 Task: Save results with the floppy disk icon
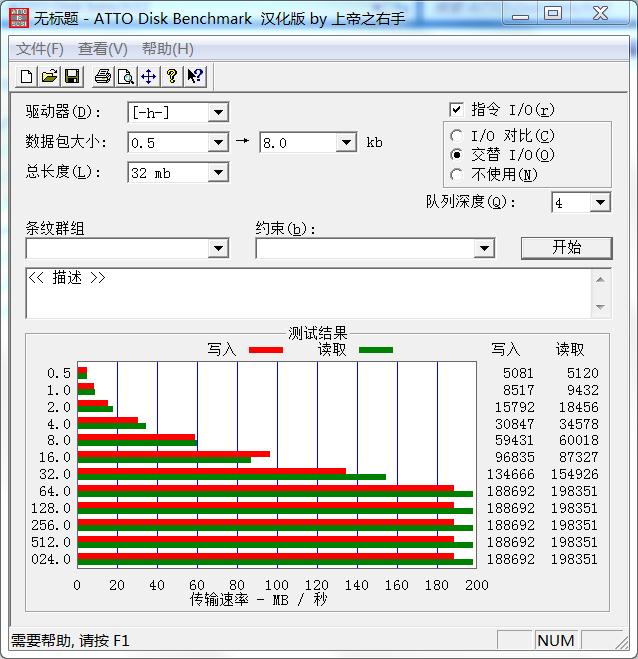pyautogui.click(x=72, y=76)
